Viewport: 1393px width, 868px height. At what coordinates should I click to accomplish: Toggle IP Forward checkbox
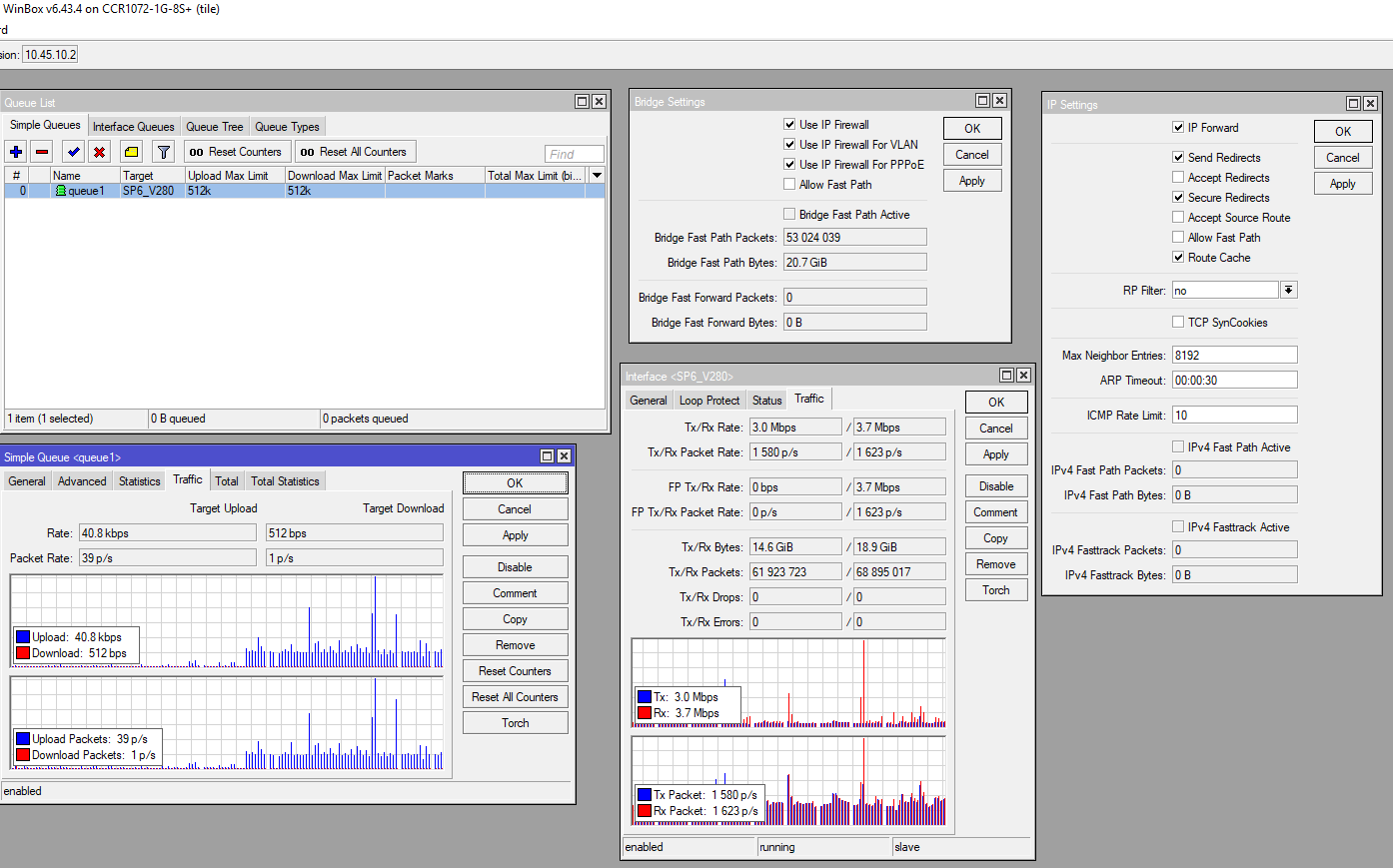pyautogui.click(x=1178, y=128)
